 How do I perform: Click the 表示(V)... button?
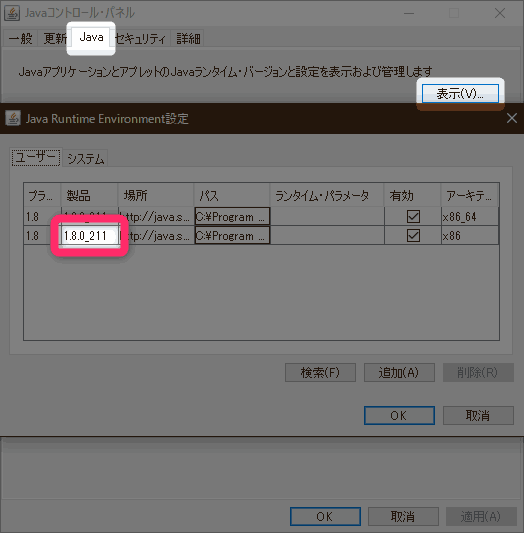(460, 93)
